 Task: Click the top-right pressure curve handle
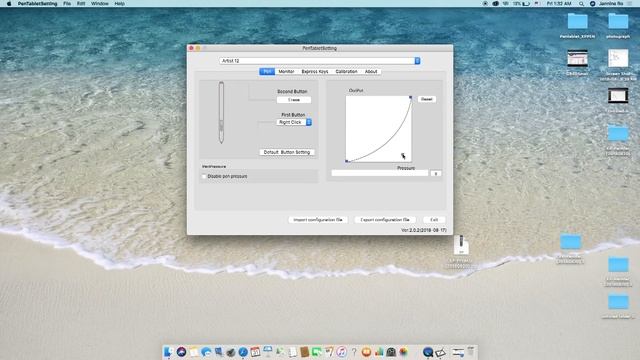(x=411, y=97)
